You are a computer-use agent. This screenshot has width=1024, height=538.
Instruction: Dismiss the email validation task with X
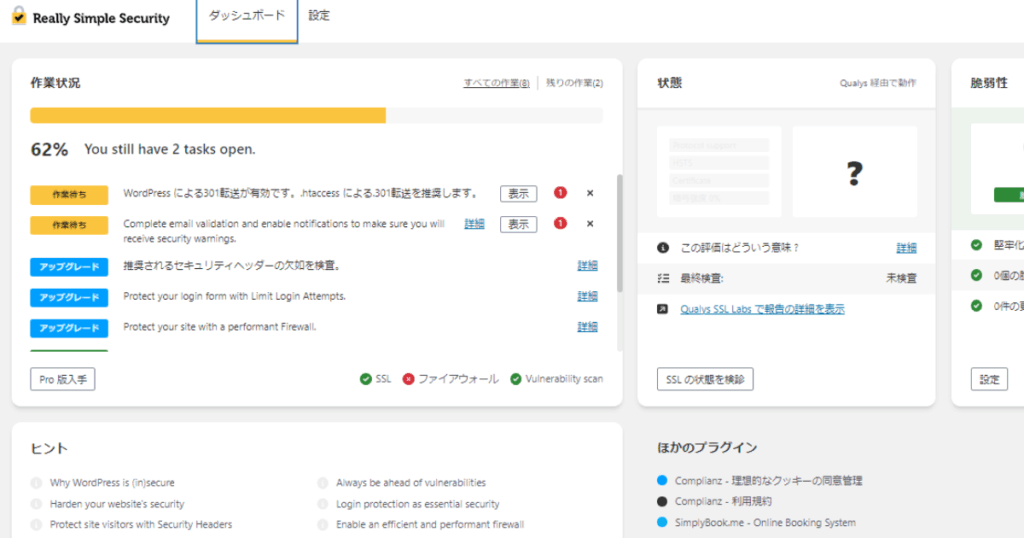click(x=590, y=224)
